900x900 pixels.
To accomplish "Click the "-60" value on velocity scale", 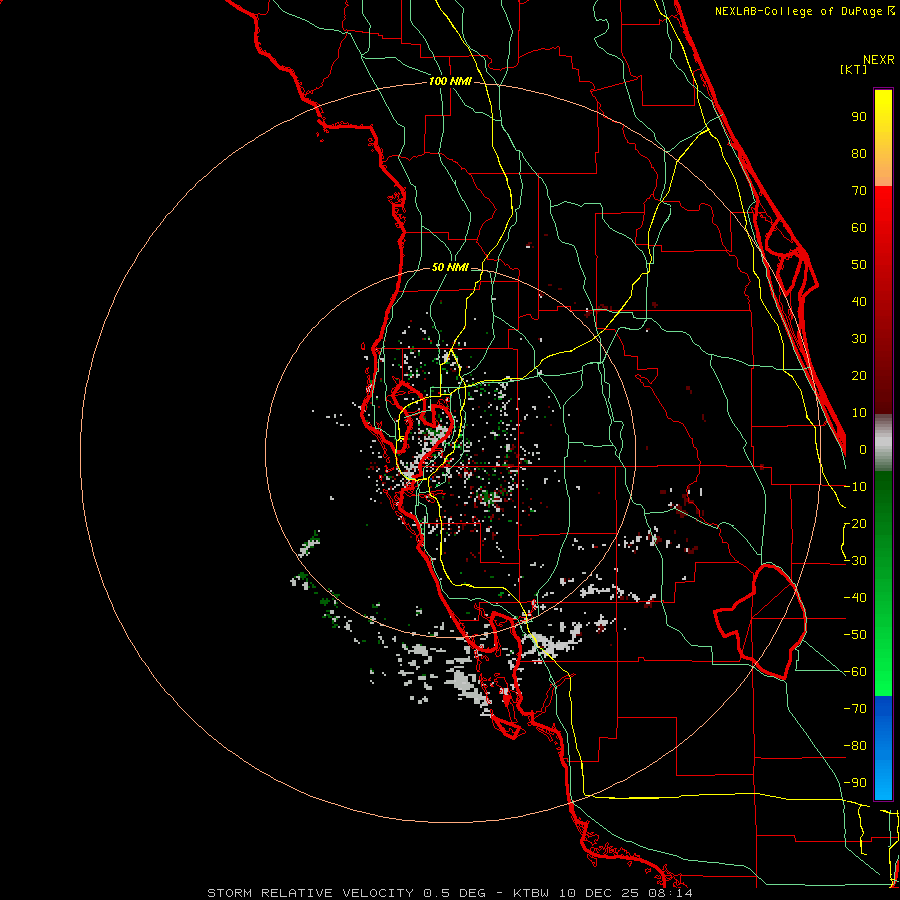I will pos(855,672).
